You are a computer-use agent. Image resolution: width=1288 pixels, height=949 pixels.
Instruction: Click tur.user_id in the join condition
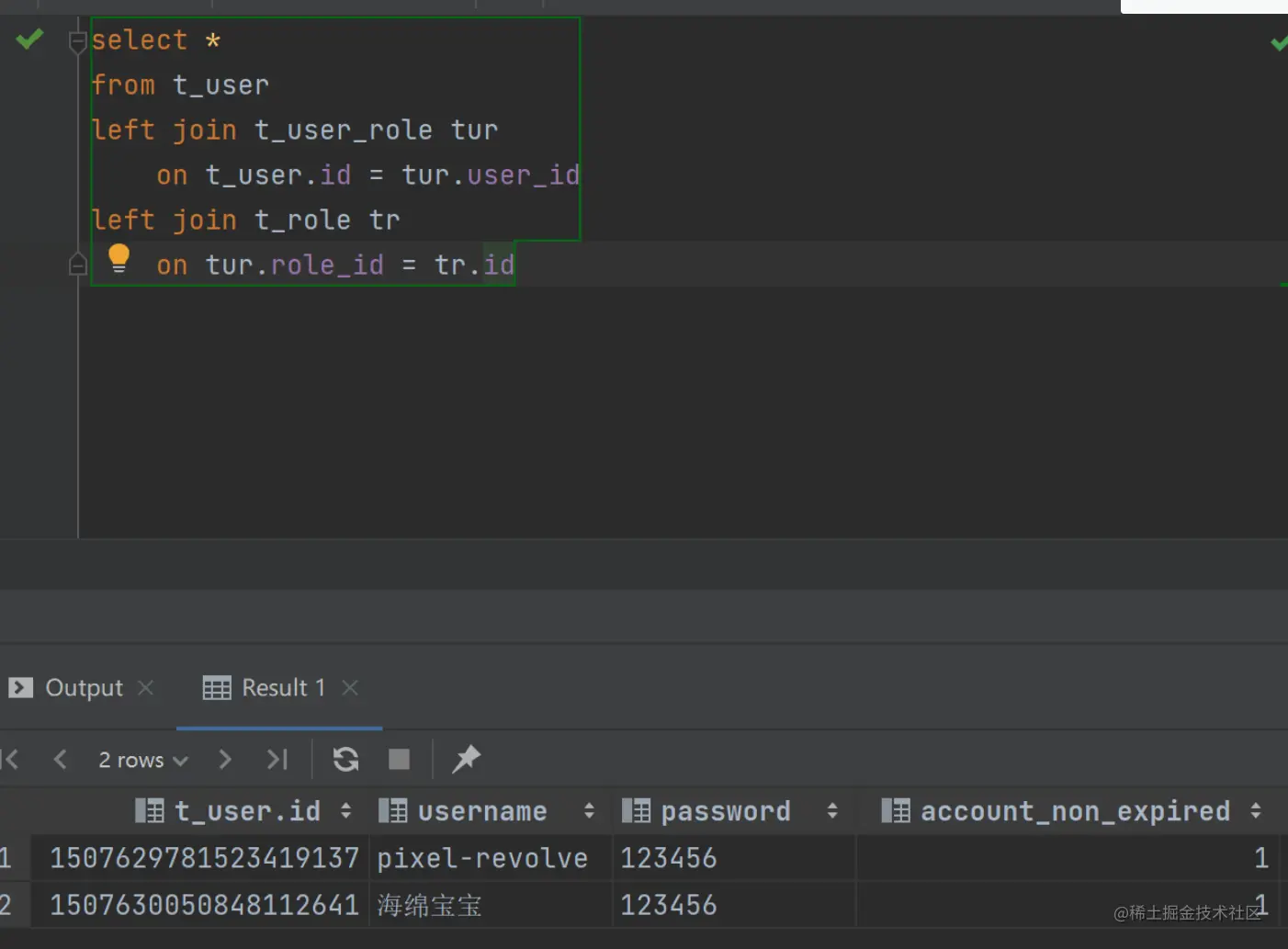point(491,175)
